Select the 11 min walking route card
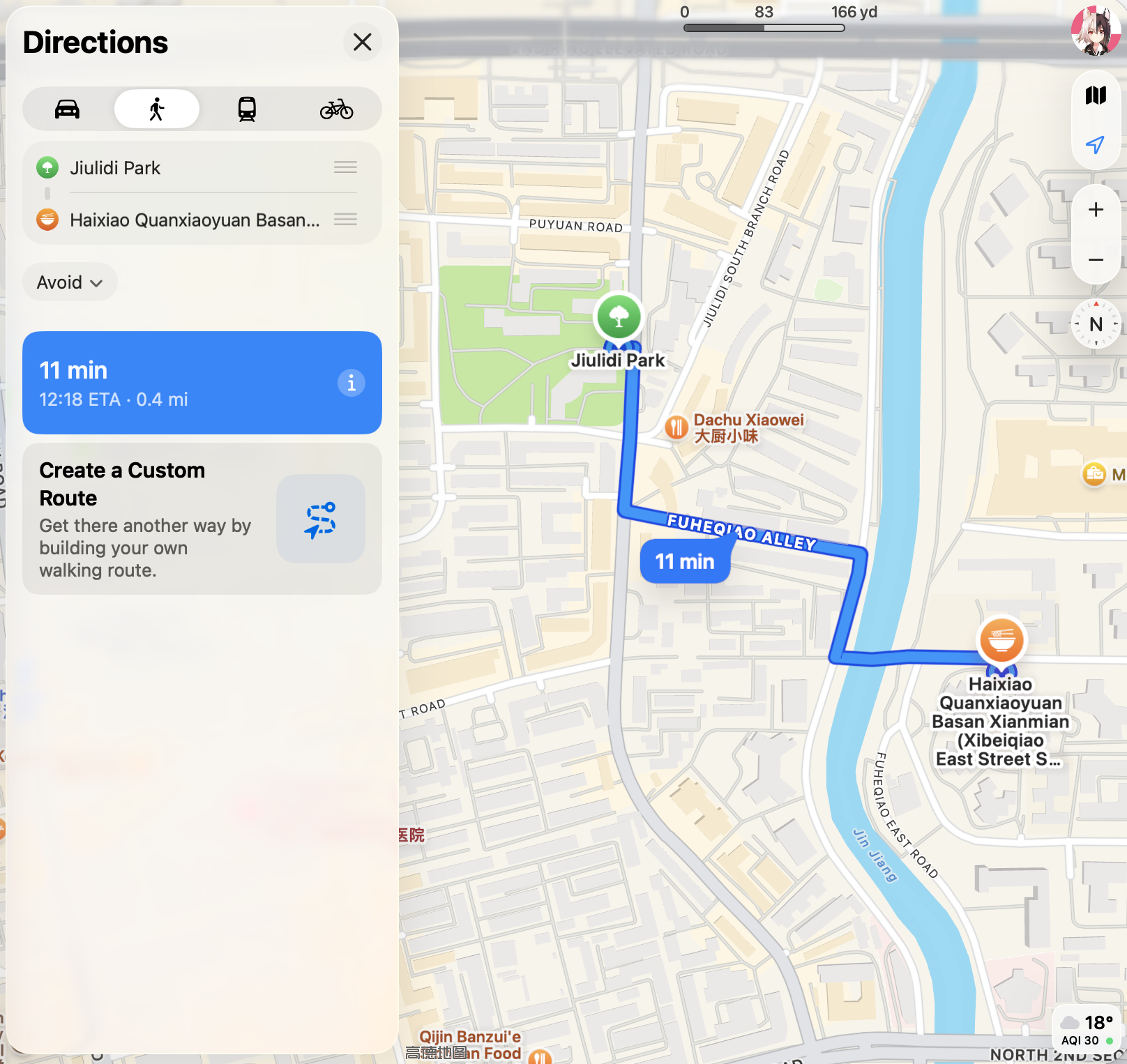Screen dimensions: 1127x1064 pos(202,383)
